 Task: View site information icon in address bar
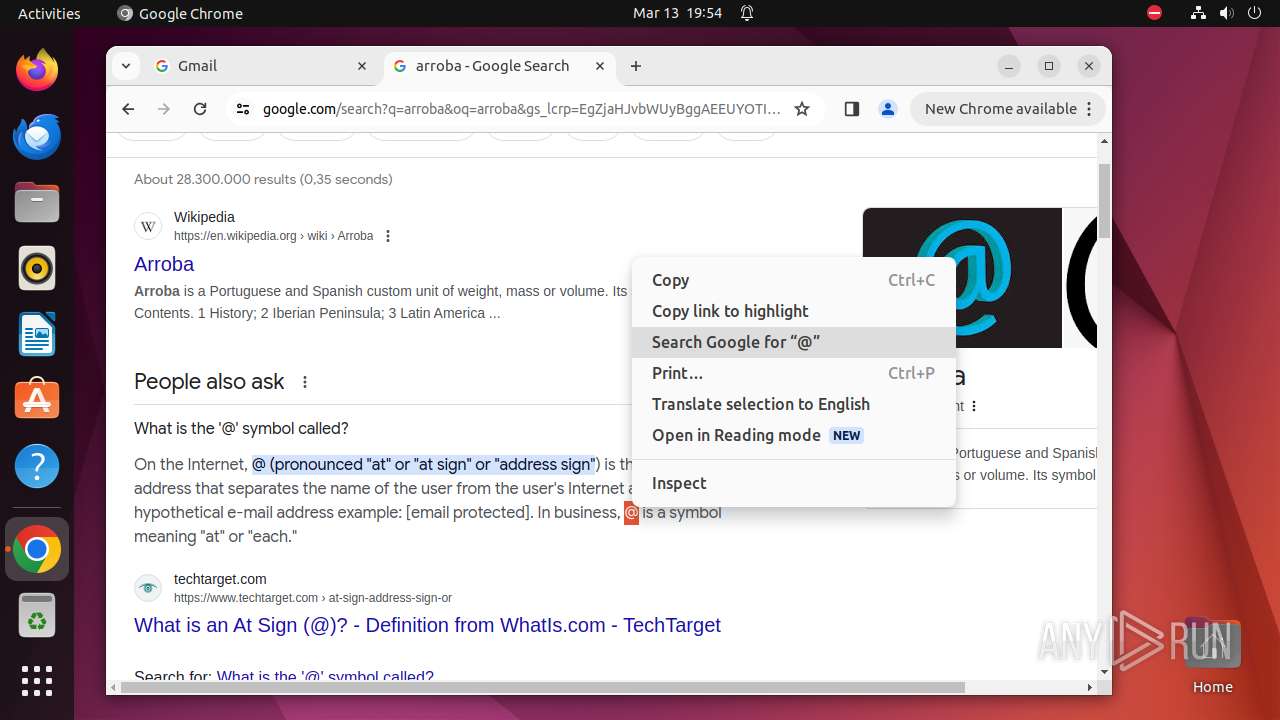point(243,109)
